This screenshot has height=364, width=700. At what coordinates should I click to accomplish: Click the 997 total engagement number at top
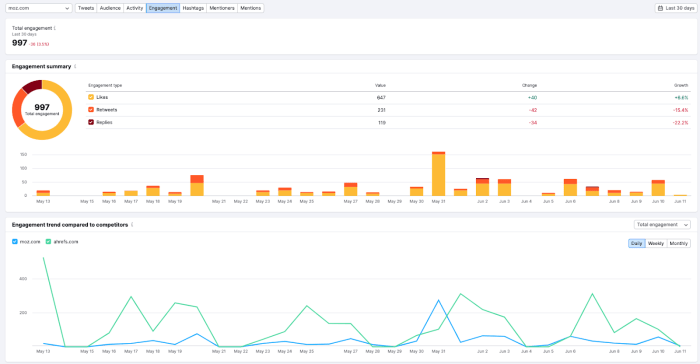[x=20, y=43]
